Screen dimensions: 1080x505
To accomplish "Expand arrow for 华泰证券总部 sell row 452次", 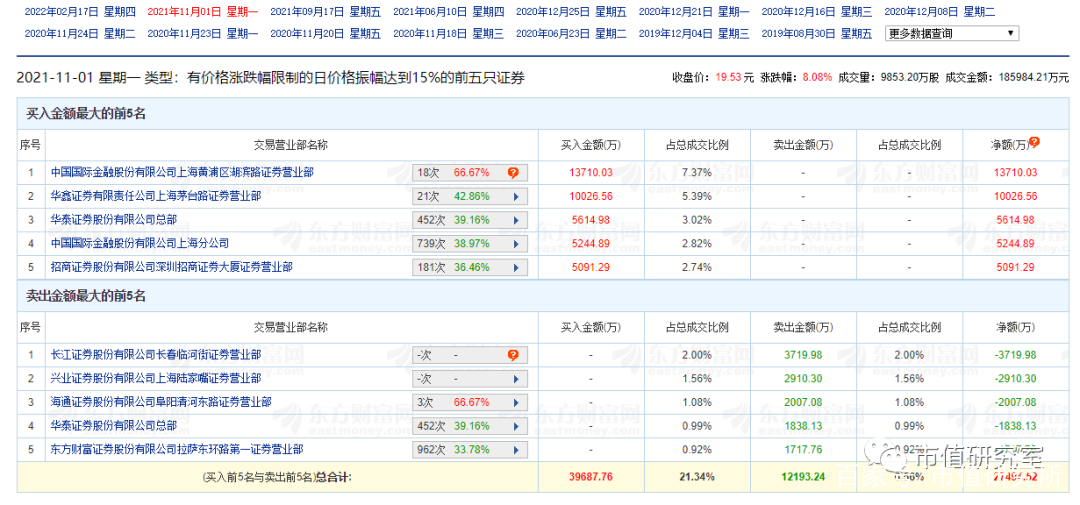I will [516, 426].
